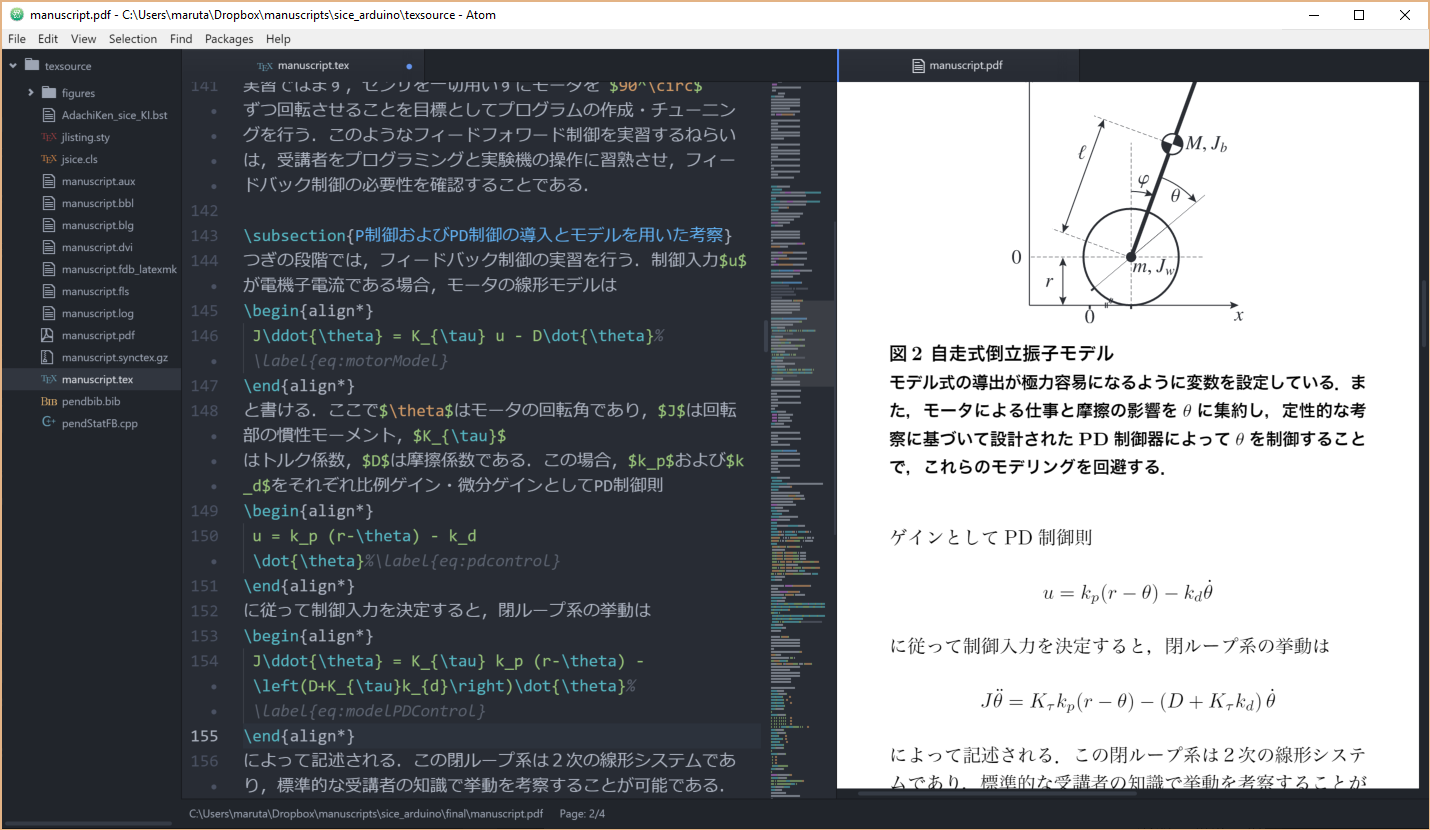The image size is (1430, 830).
Task: Place cursor on \subsection line
Action: (489, 235)
